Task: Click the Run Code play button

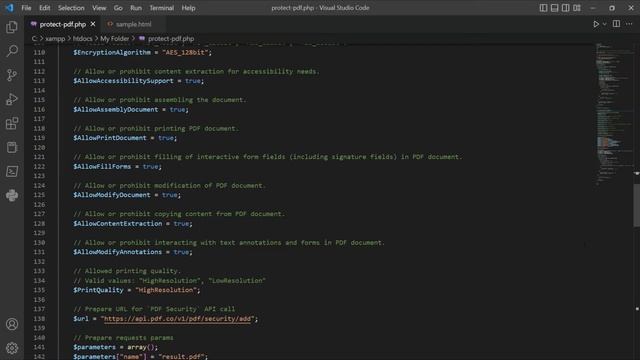Action: (596, 24)
